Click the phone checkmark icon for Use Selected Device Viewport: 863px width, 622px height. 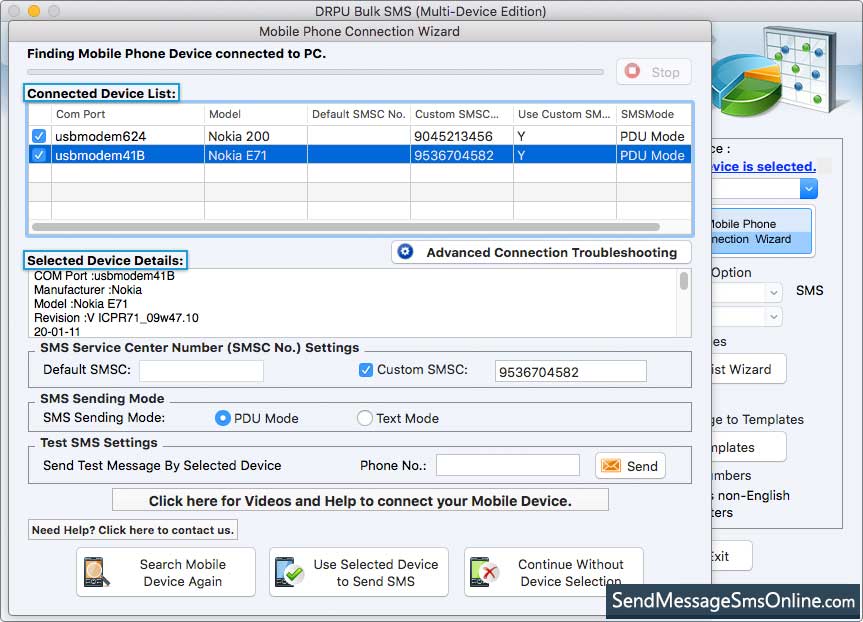290,572
